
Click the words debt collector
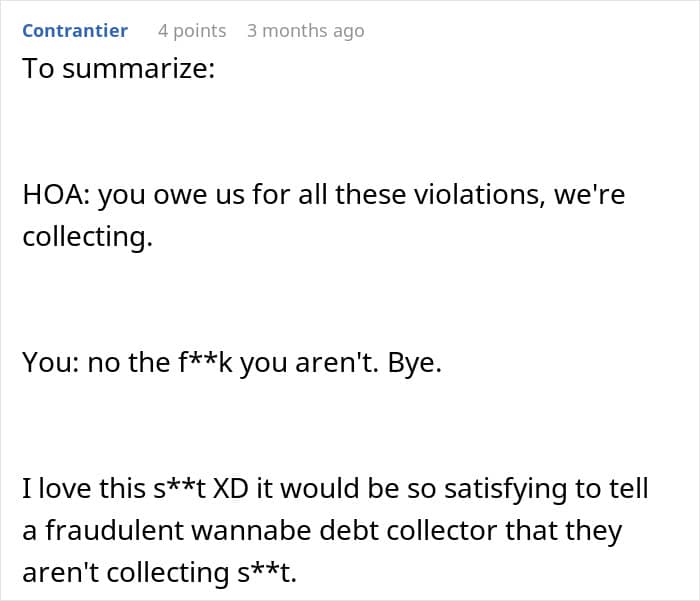pyautogui.click(x=408, y=530)
